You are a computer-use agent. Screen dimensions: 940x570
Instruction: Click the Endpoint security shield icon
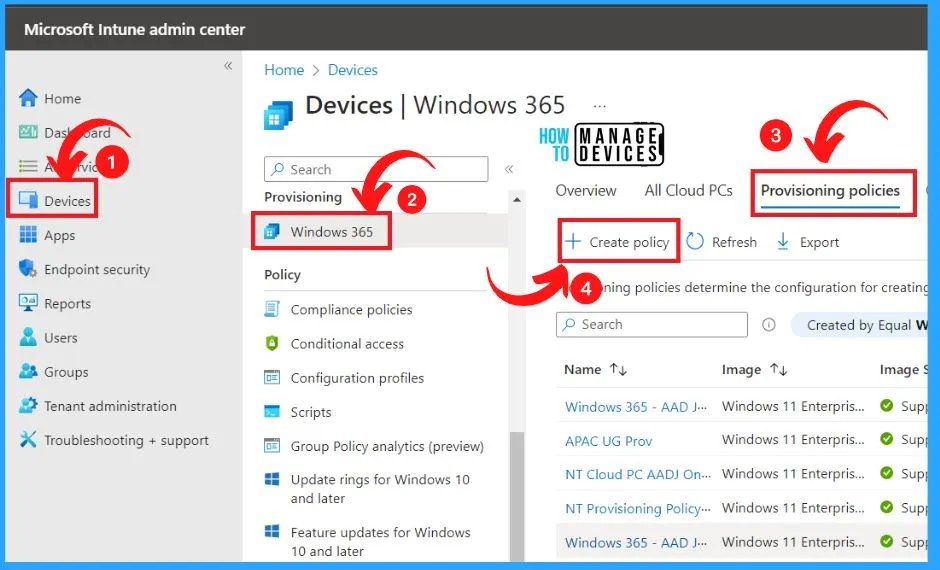[x=28, y=269]
